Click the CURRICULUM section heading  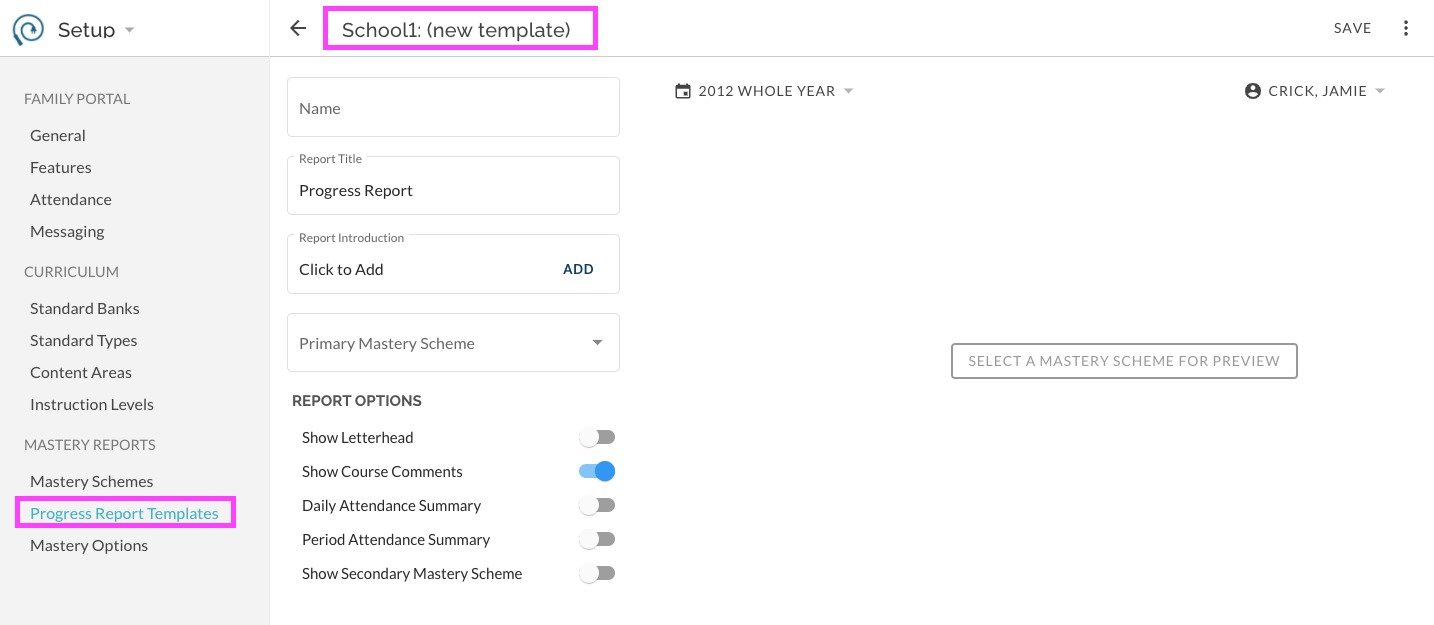click(71, 272)
